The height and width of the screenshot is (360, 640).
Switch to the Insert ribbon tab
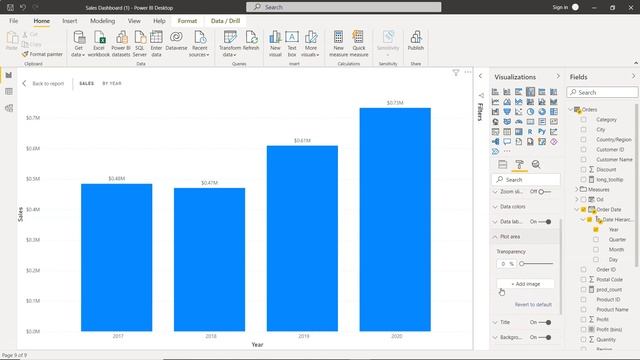pyautogui.click(x=69, y=21)
